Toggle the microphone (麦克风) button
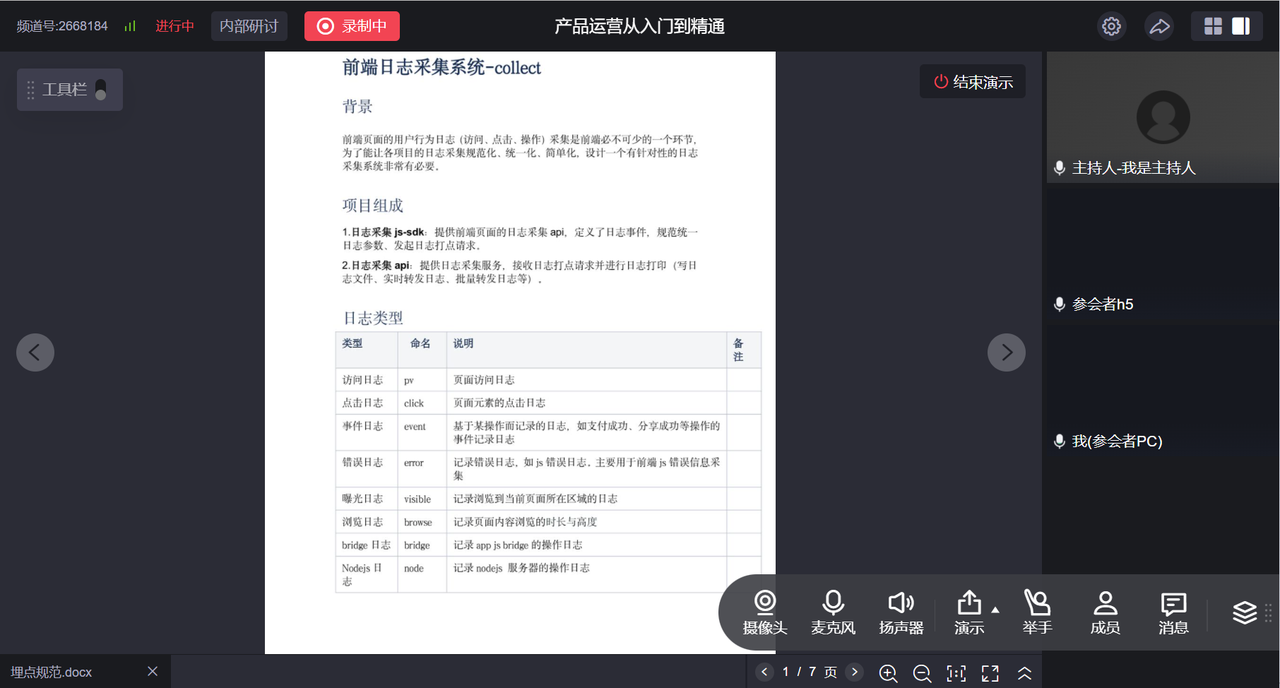Image resolution: width=1280 pixels, height=688 pixels. tap(833, 613)
